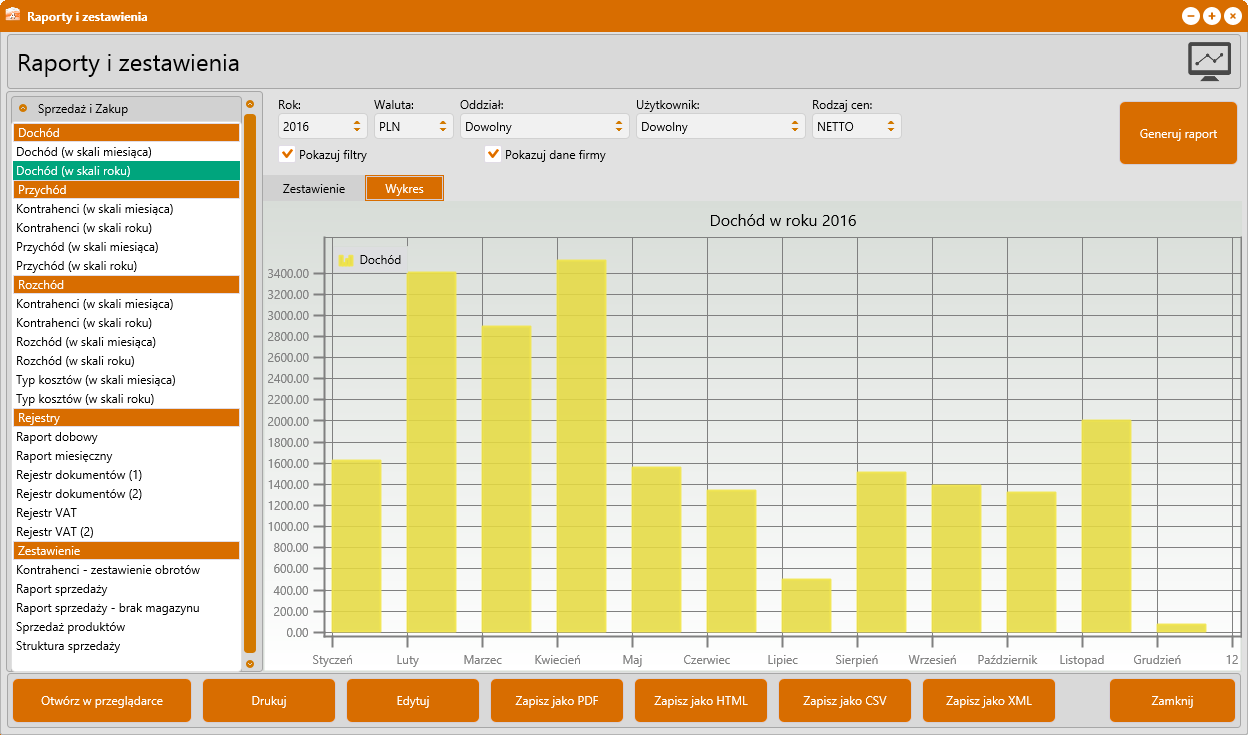Collapse the Sprzedaż i Zakup section arrow
This screenshot has width=1248, height=735.
pos(23,108)
